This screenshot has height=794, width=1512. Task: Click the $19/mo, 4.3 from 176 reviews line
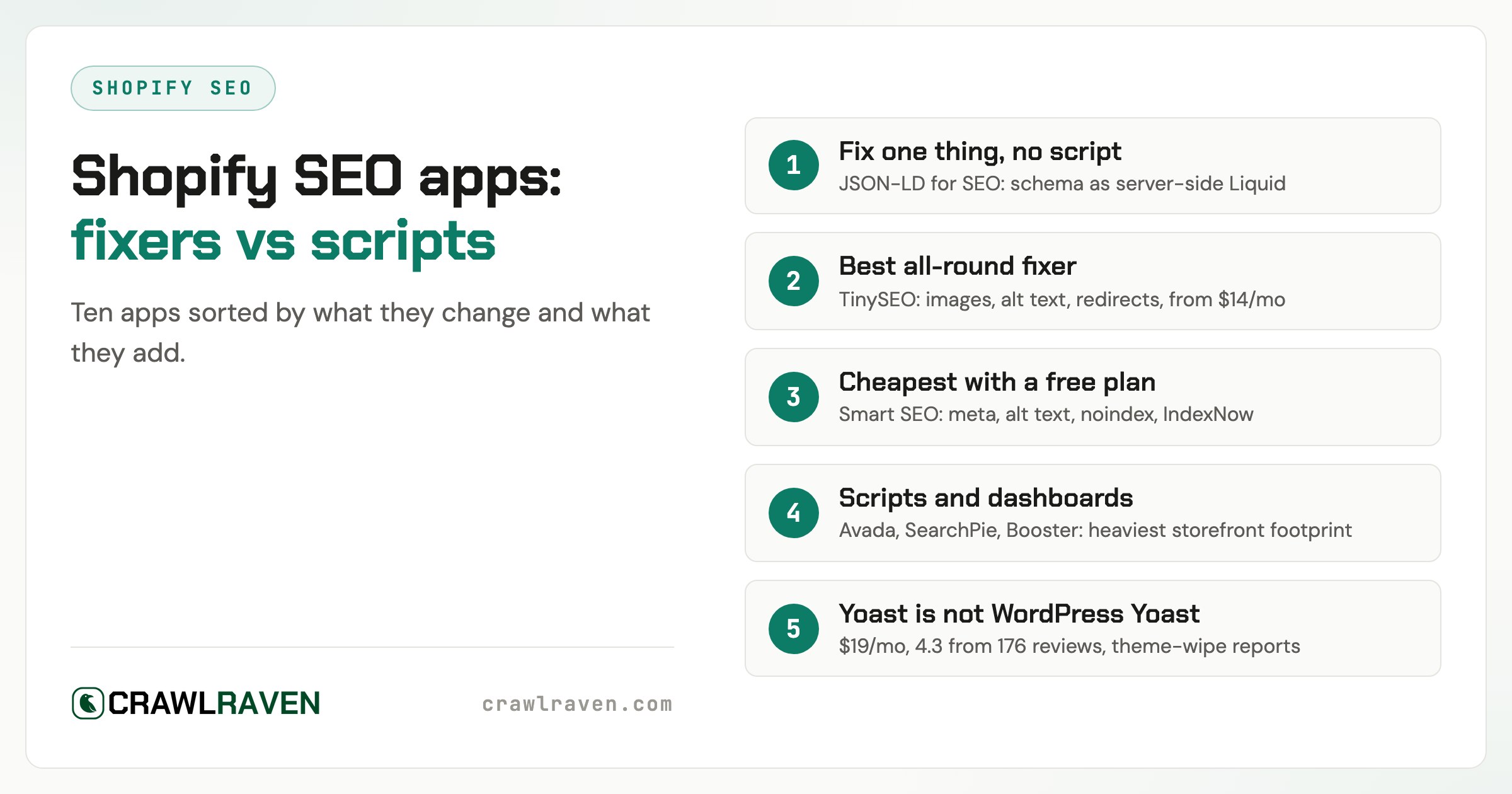pyautogui.click(x=1069, y=647)
